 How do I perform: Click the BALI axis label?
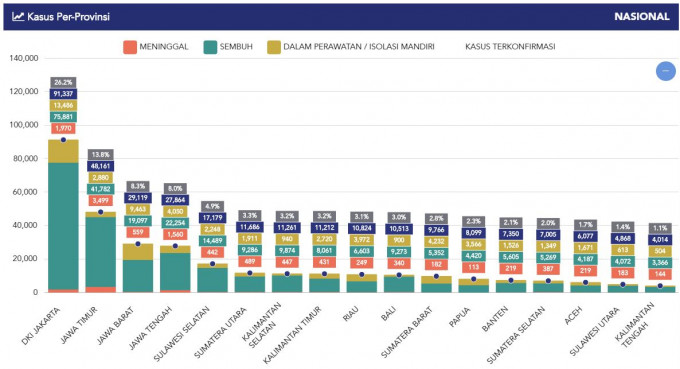[389, 314]
